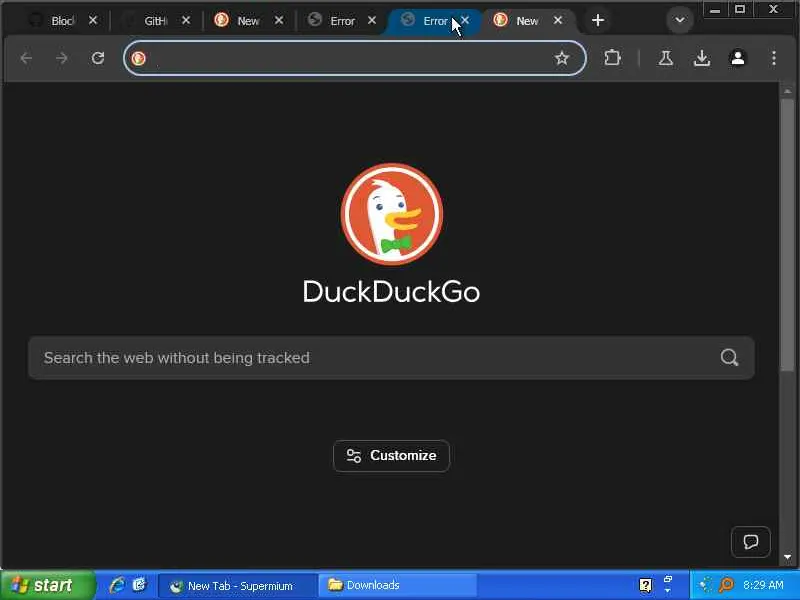Go back to the previous page
The image size is (800, 600).
click(27, 58)
